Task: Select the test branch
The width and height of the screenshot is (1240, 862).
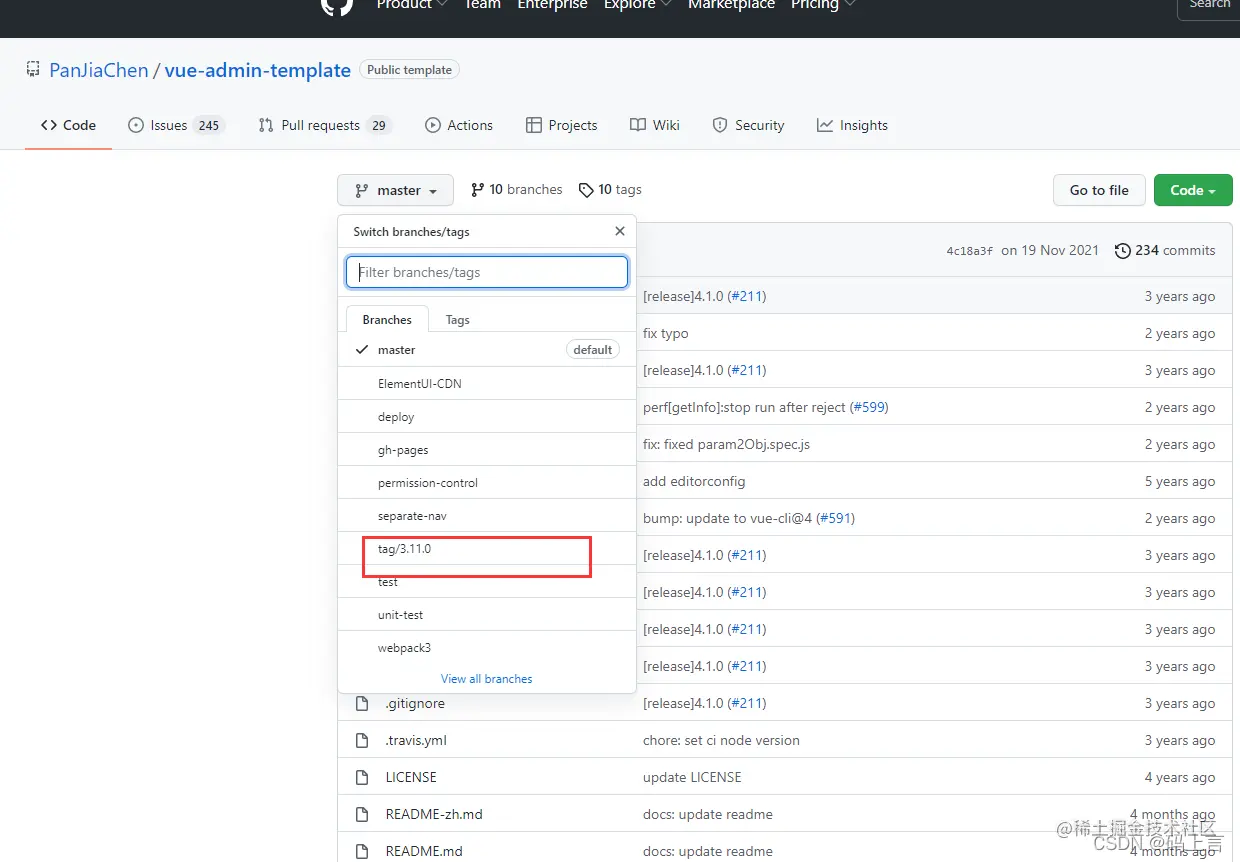Action: pos(487,581)
